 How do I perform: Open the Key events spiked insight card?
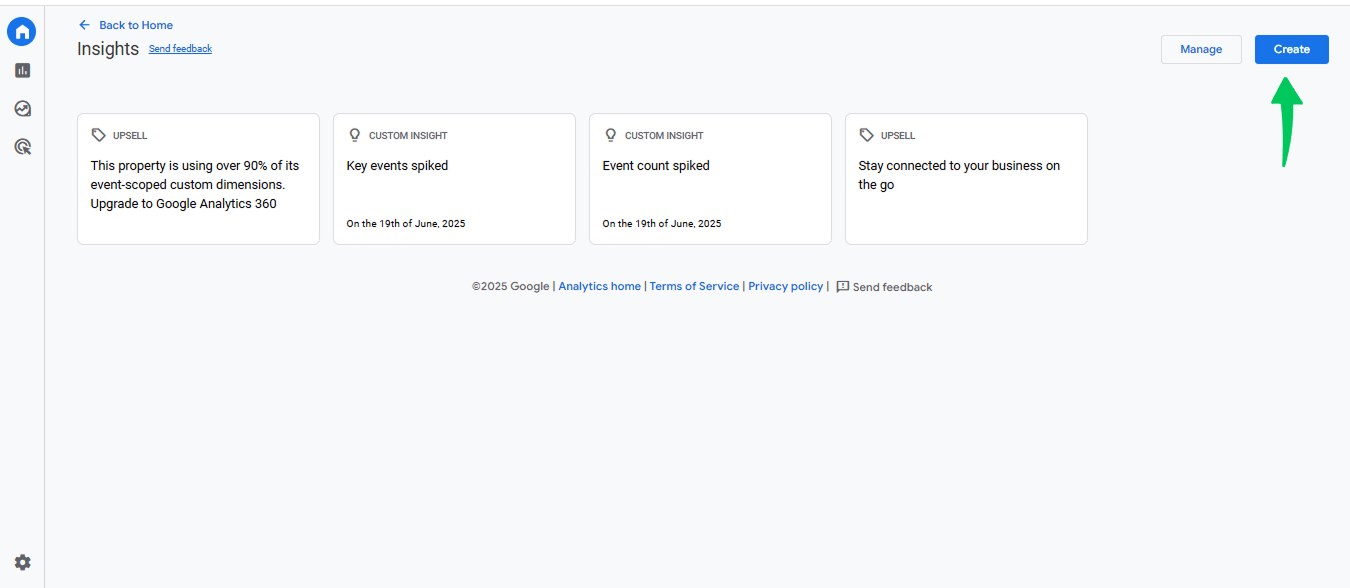(454, 179)
